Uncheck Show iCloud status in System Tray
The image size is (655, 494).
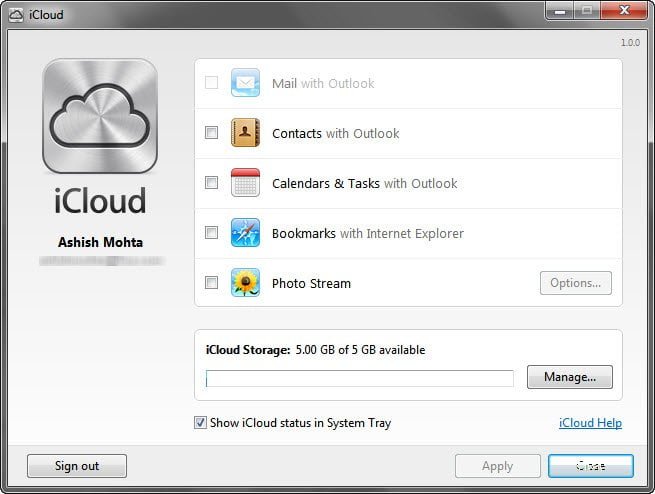click(200, 423)
